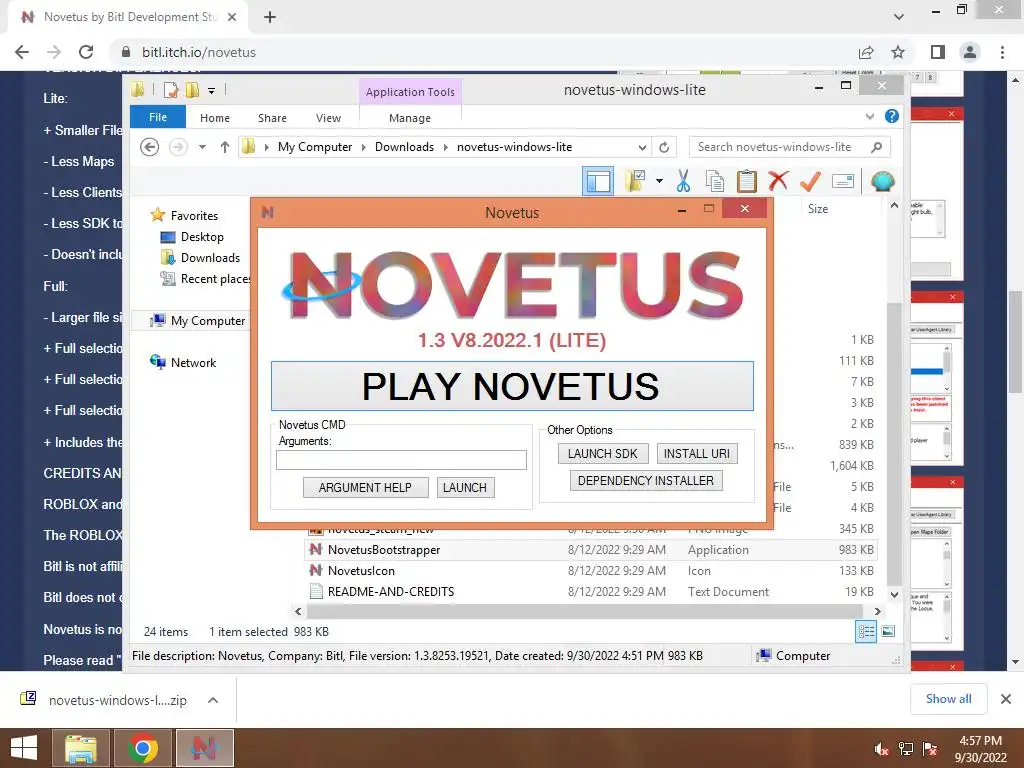This screenshot has height=768, width=1024.
Task: Open Explorer help question mark icon
Action: pos(891,116)
